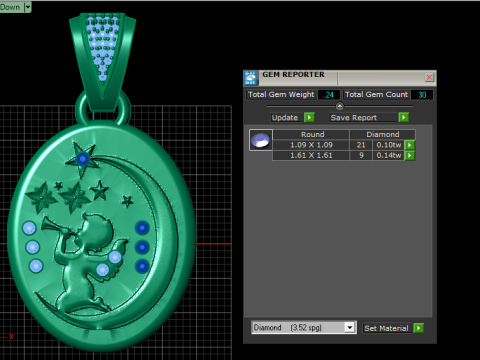Select the round gem thumbnail in the report
The height and width of the screenshot is (360, 480).
point(261,140)
